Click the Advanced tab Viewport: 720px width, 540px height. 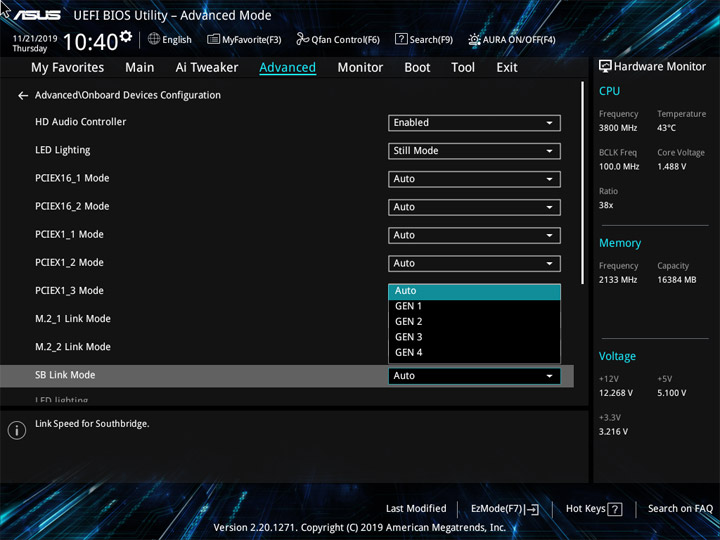[287, 68]
